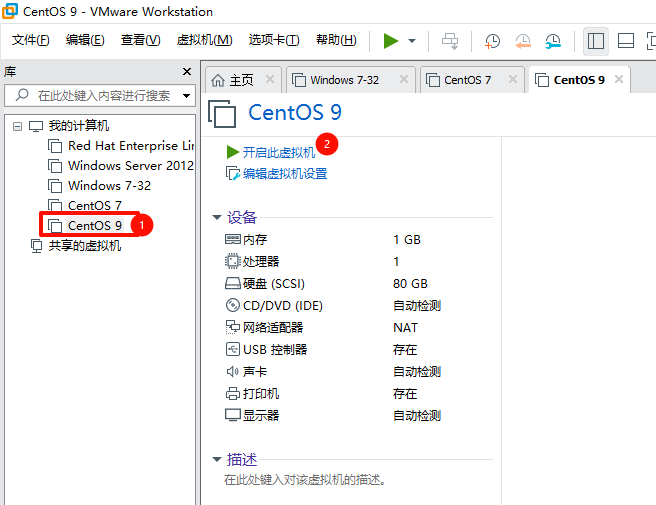
Task: Open the 编辑(E) menu
Action: click(85, 40)
